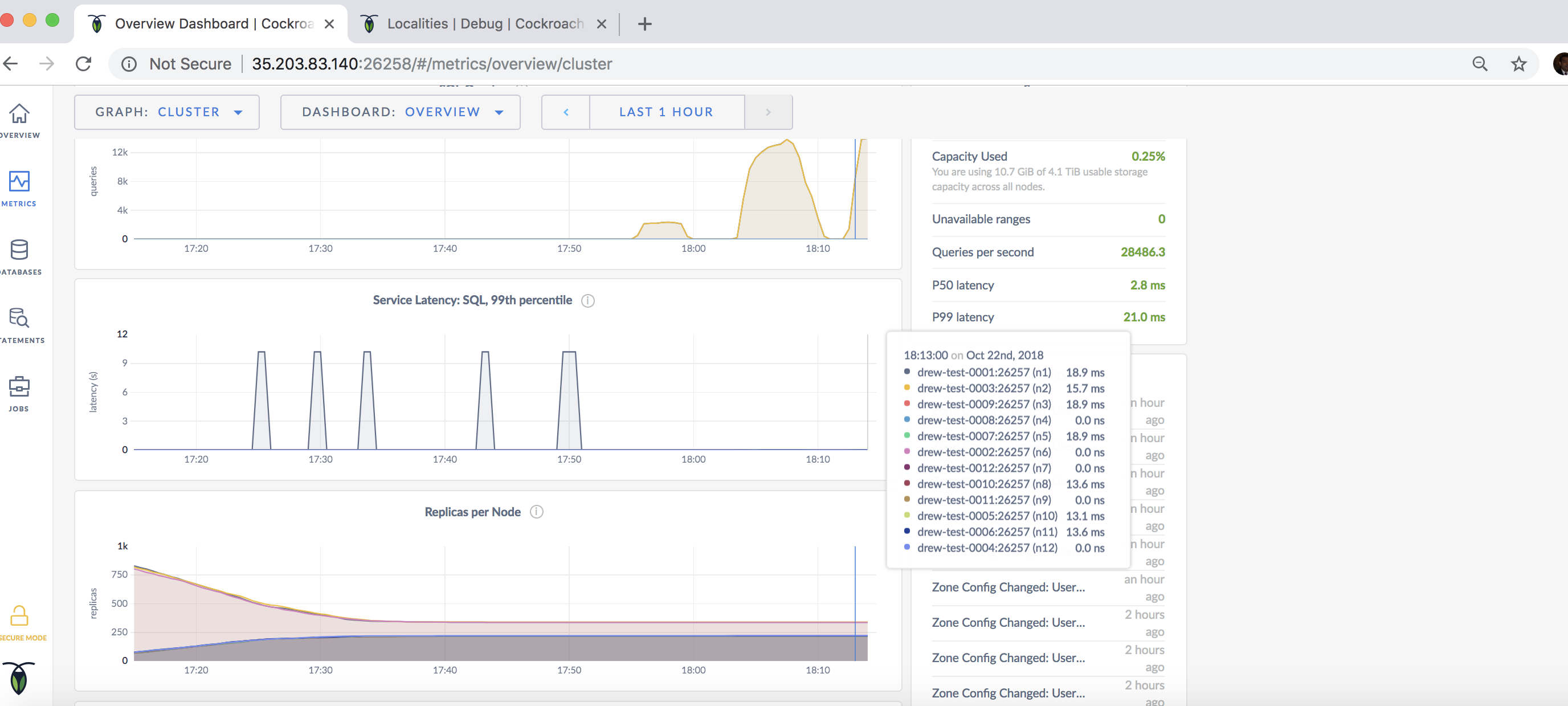Screen dimensions: 1568x706
Task: Click the browser zoom magnifier icon
Action: click(x=1480, y=64)
